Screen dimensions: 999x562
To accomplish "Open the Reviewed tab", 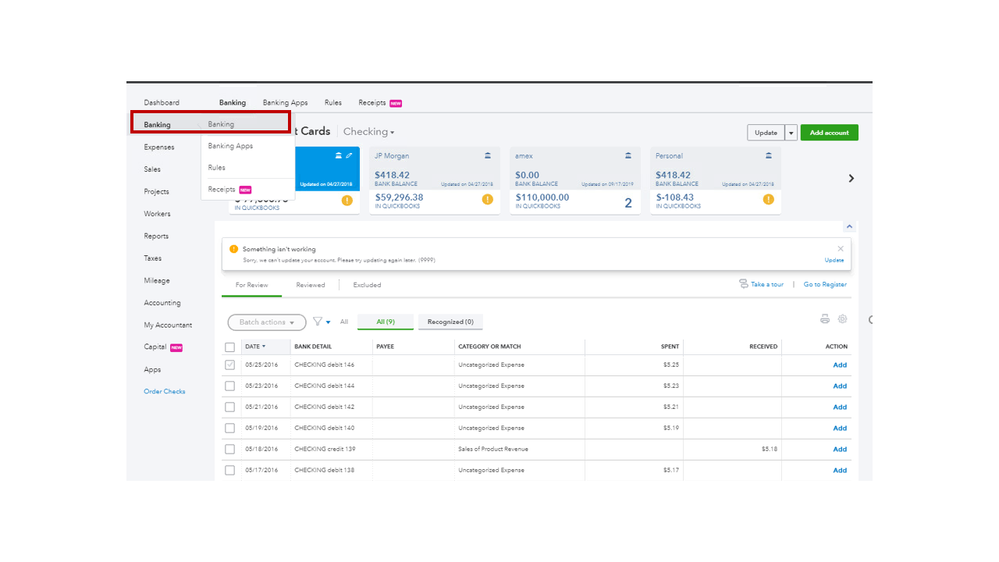I will pyautogui.click(x=310, y=285).
